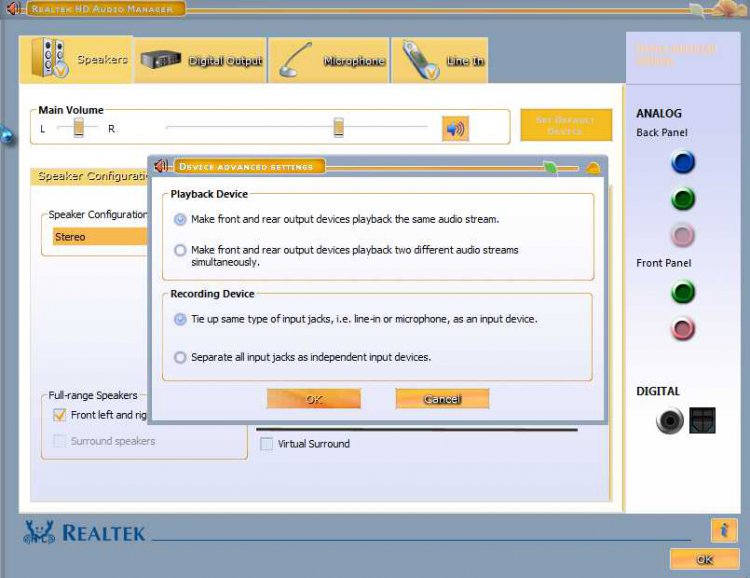This screenshot has height=578, width=750.
Task: Click the green front panel jack
Action: (683, 292)
